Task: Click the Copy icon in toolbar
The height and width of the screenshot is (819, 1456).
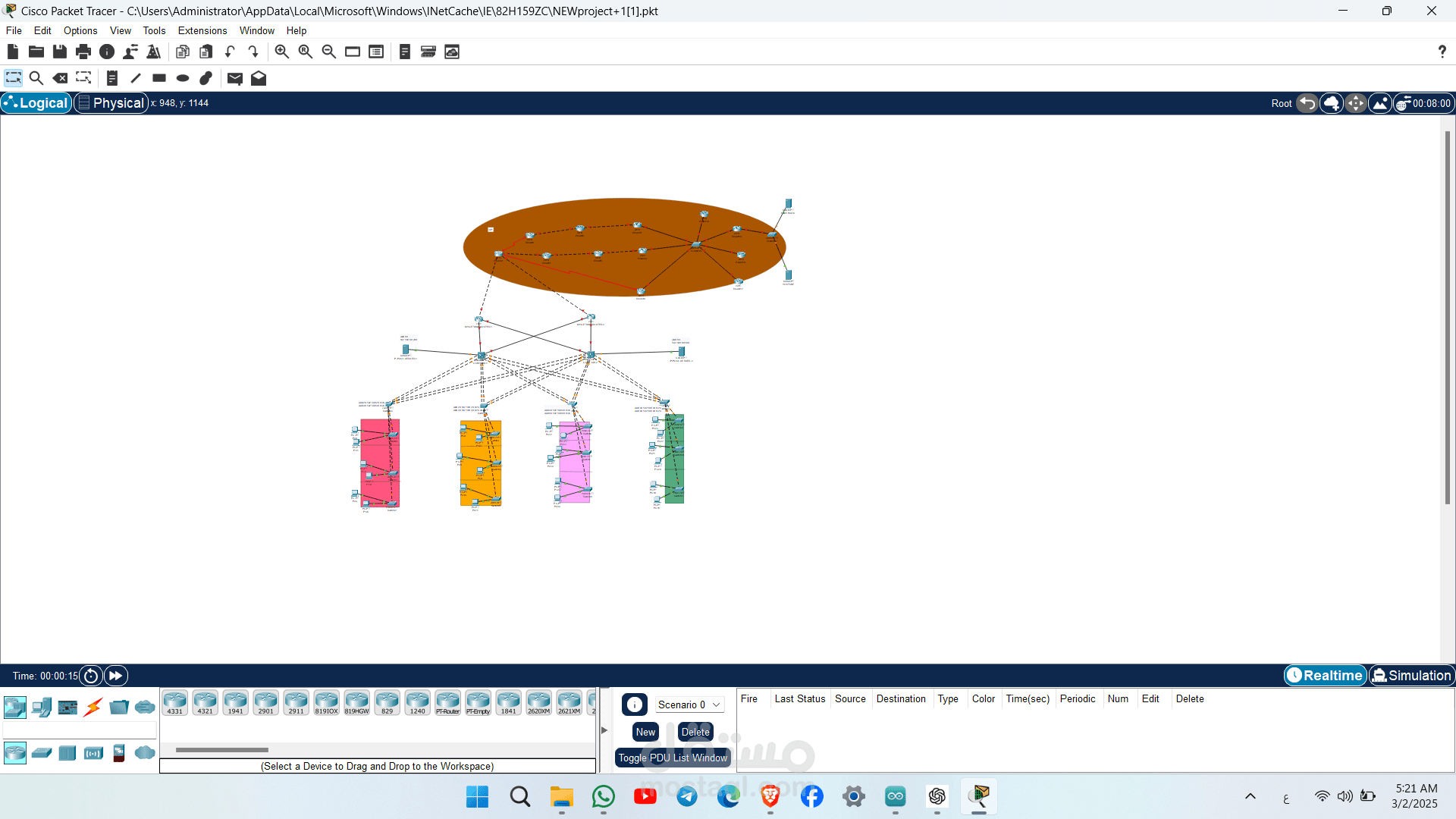Action: [183, 52]
